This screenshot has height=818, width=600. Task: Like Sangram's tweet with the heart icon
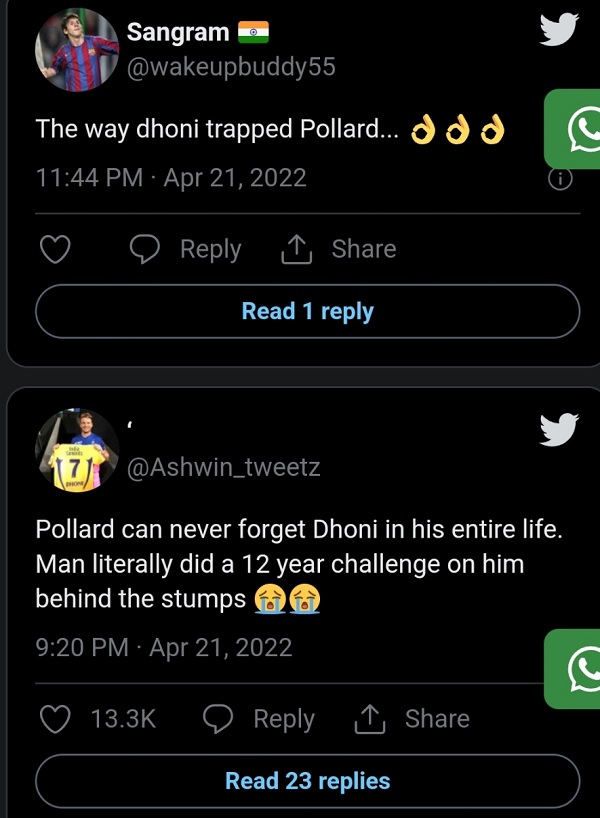click(55, 249)
